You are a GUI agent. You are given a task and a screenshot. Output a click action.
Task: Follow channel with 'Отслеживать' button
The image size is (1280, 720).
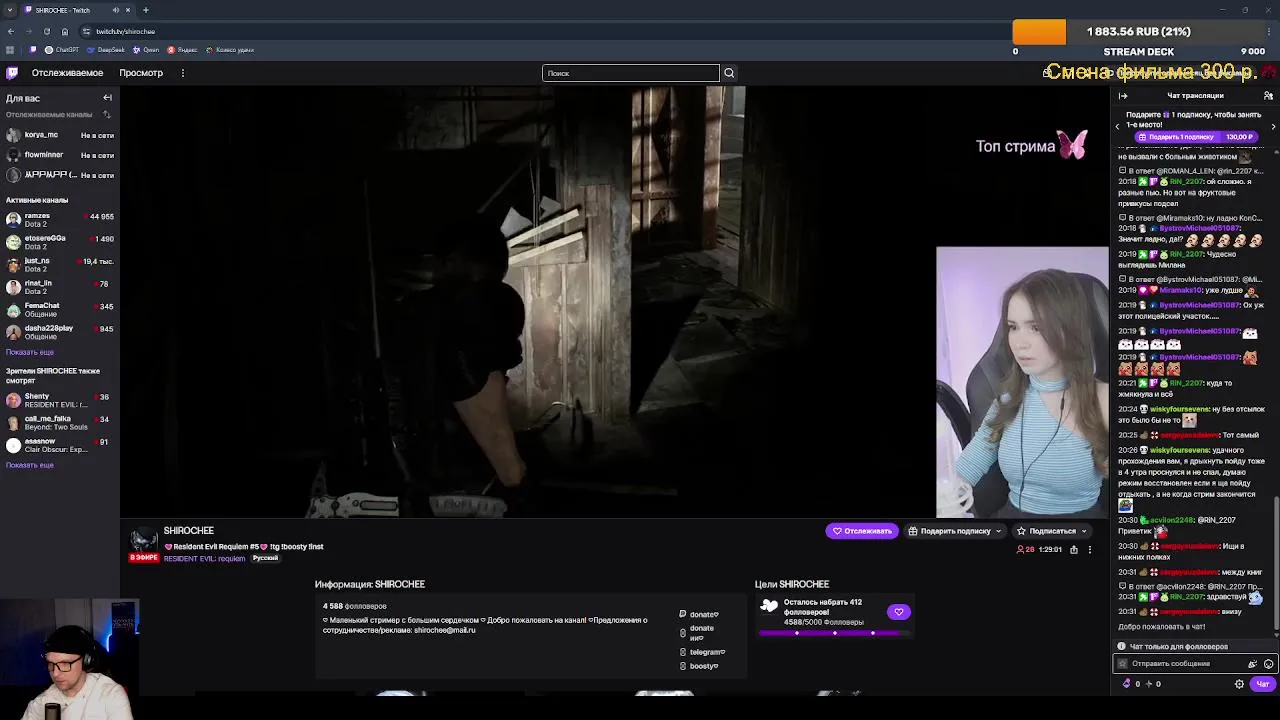click(x=862, y=531)
